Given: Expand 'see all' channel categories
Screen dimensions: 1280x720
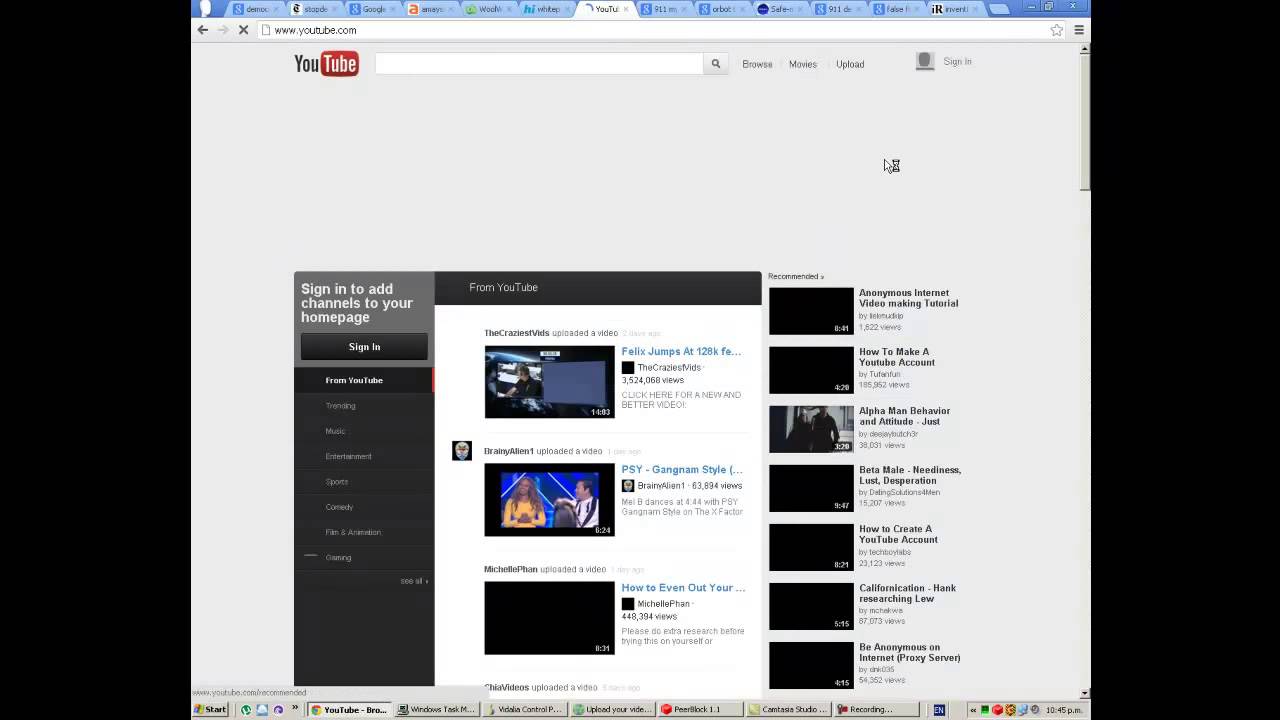Looking at the screenshot, I should pyautogui.click(x=414, y=581).
